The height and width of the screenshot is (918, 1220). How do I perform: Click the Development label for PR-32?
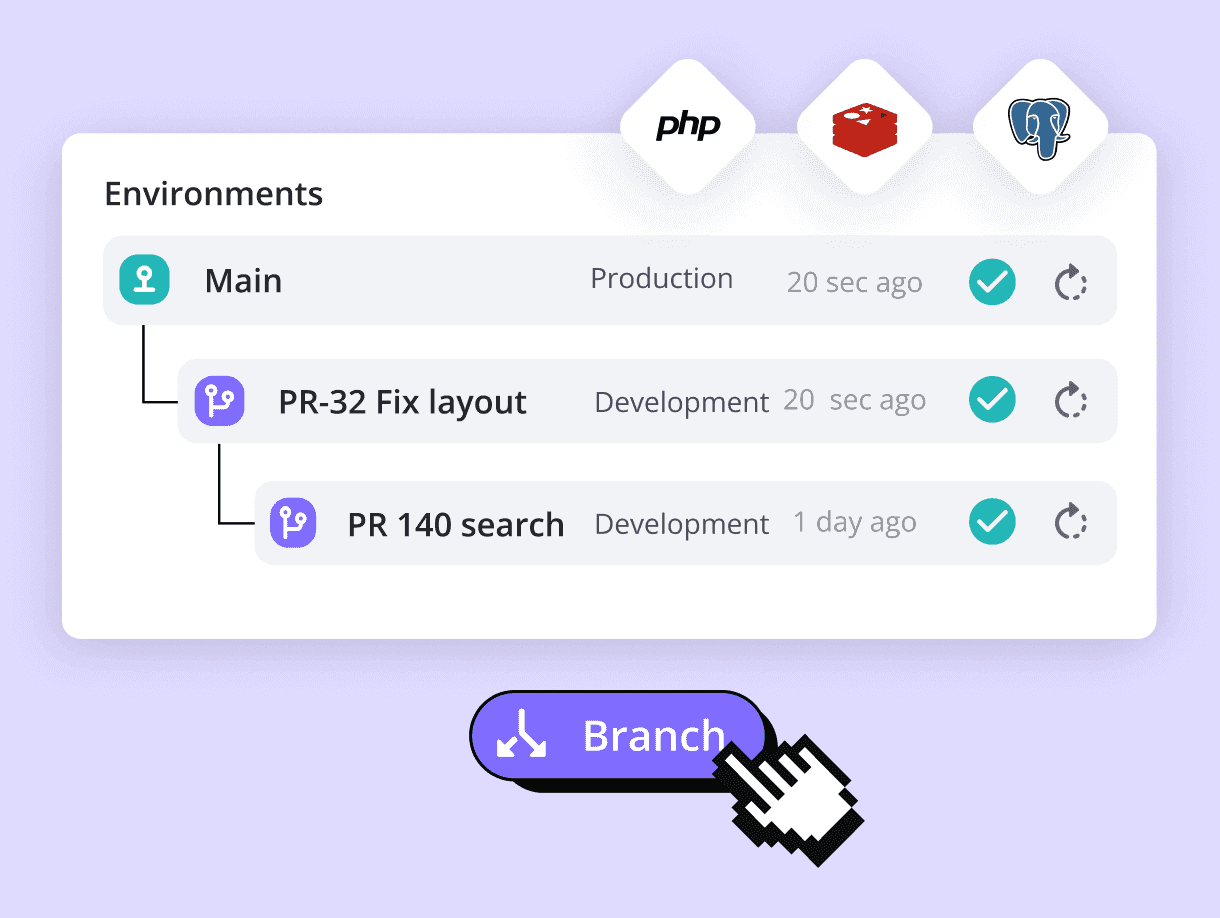tap(681, 402)
